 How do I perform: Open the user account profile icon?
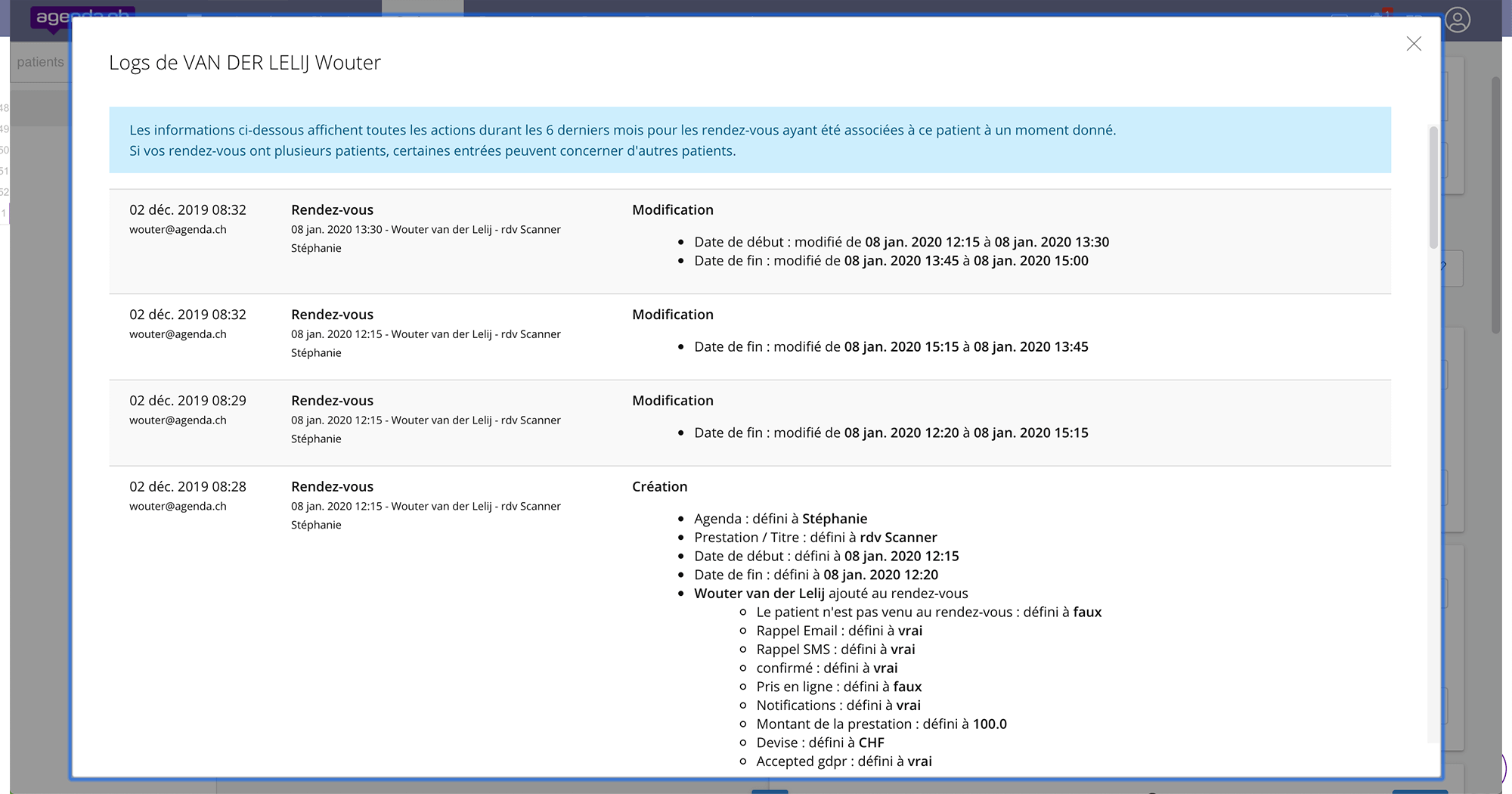click(1457, 20)
